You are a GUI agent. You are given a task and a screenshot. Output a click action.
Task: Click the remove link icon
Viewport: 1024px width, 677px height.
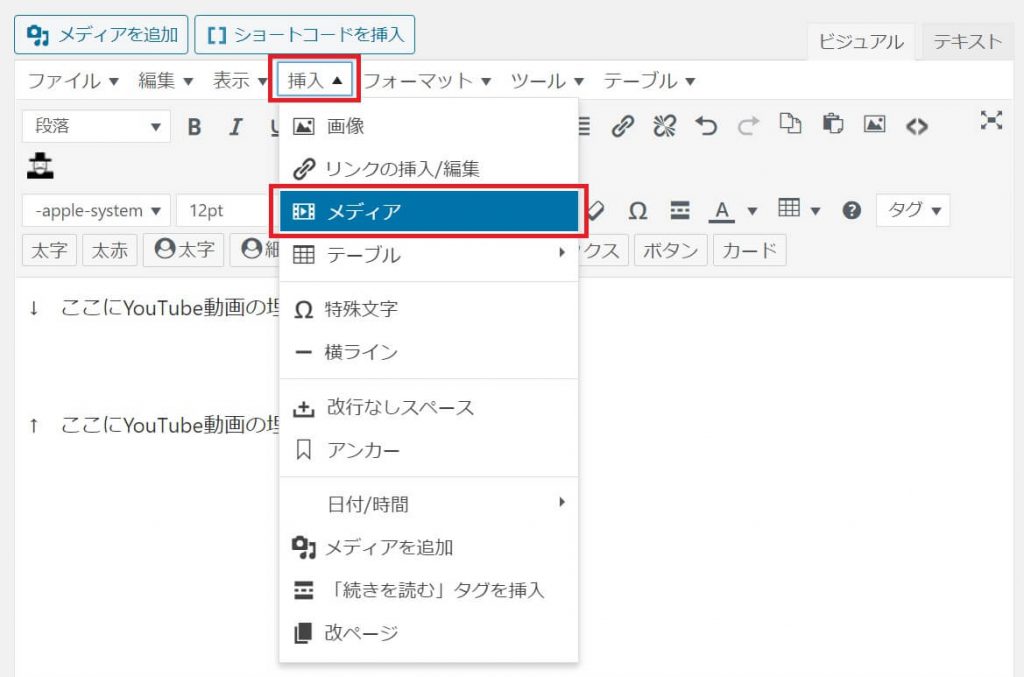coord(664,126)
